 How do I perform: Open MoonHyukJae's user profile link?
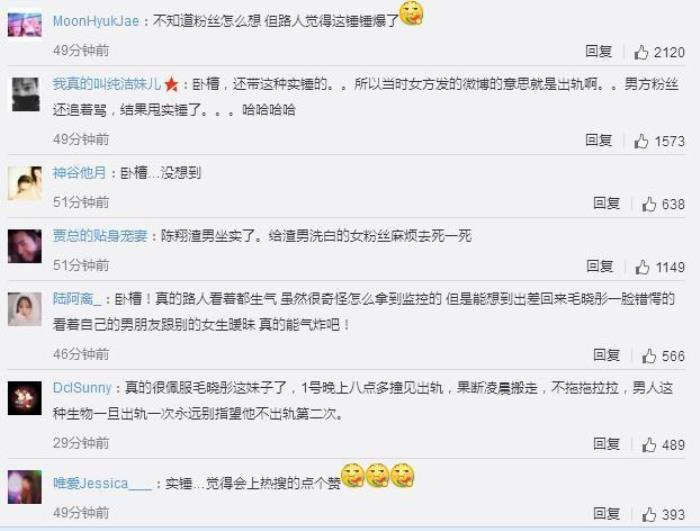[96, 21]
